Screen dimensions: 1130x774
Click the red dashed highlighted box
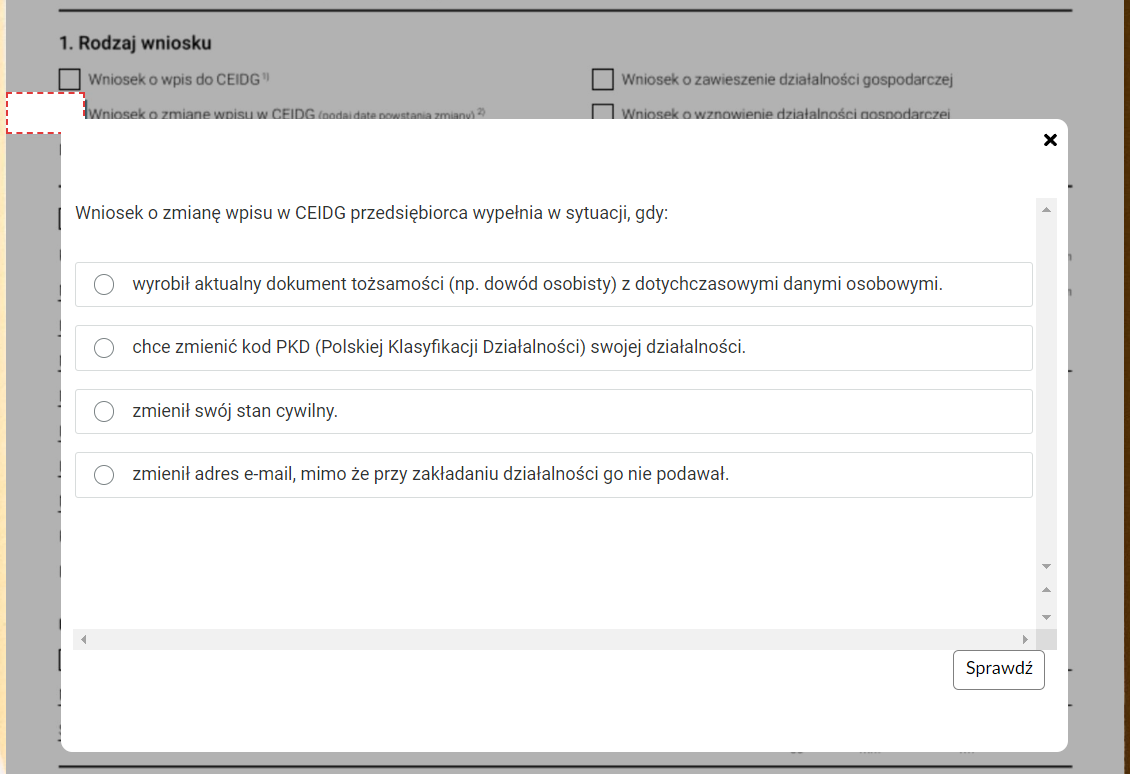[x=45, y=112]
